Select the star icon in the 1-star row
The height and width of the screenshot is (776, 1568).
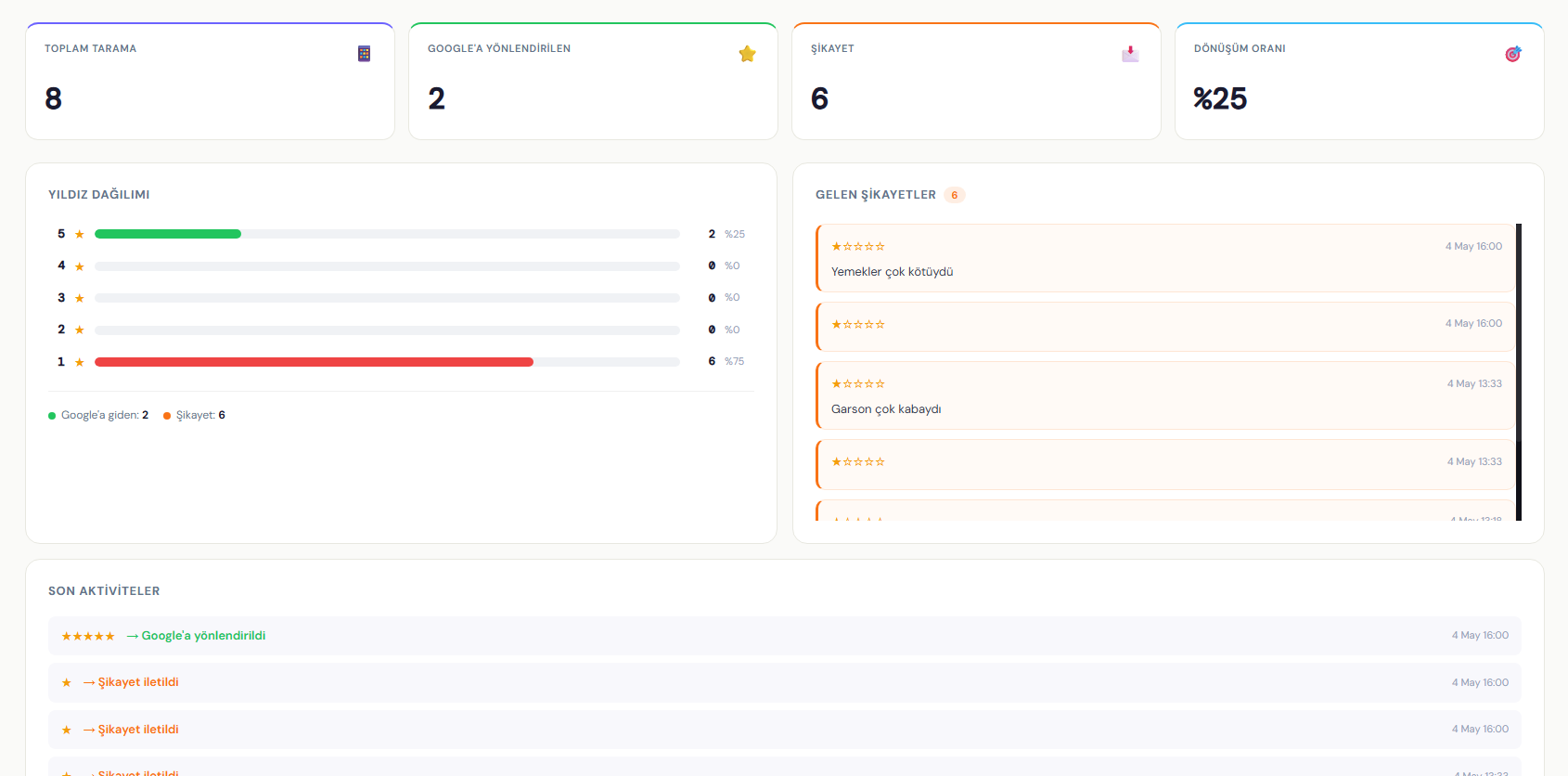tap(80, 362)
